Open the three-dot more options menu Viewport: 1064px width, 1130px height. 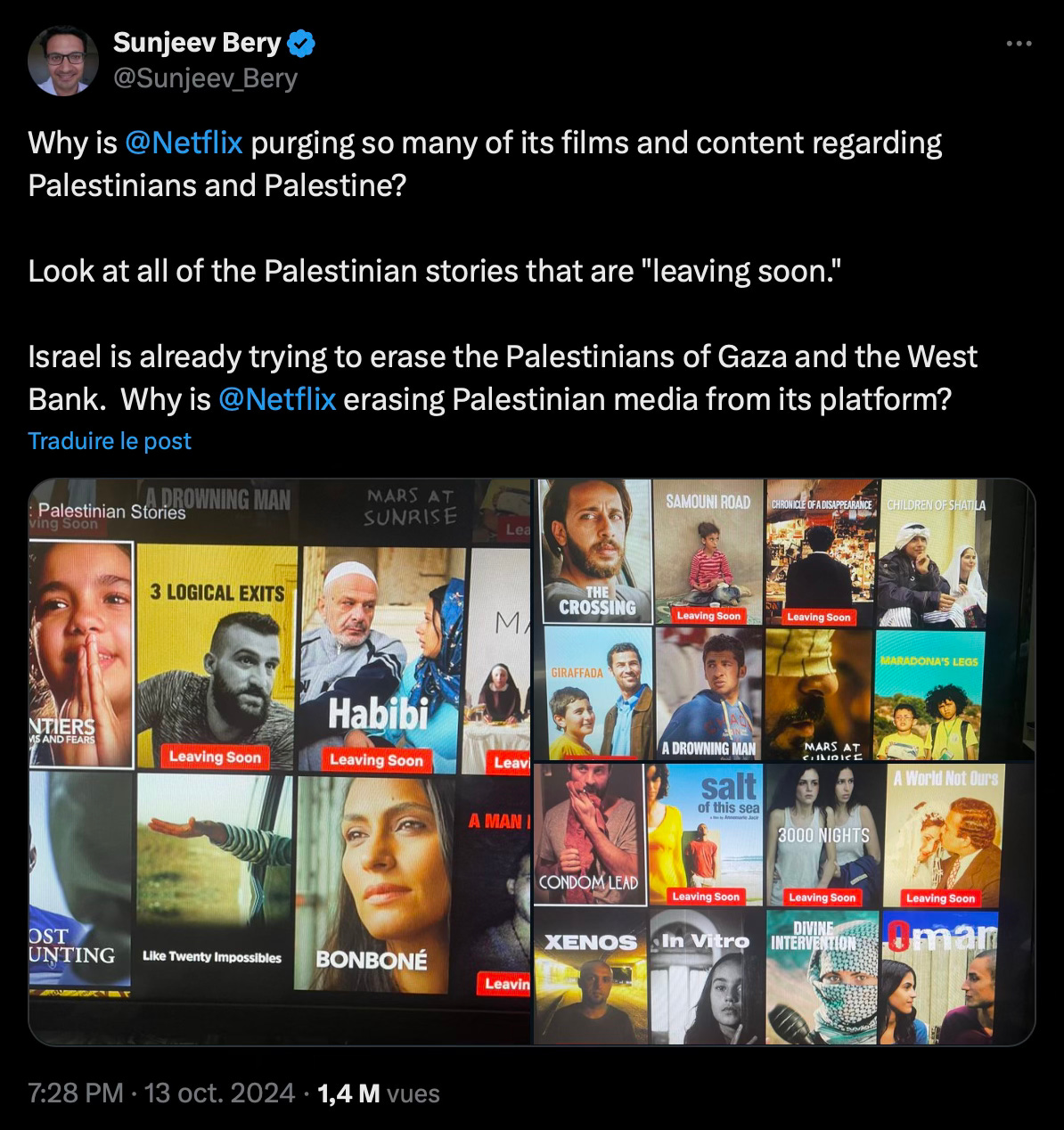click(x=1019, y=44)
